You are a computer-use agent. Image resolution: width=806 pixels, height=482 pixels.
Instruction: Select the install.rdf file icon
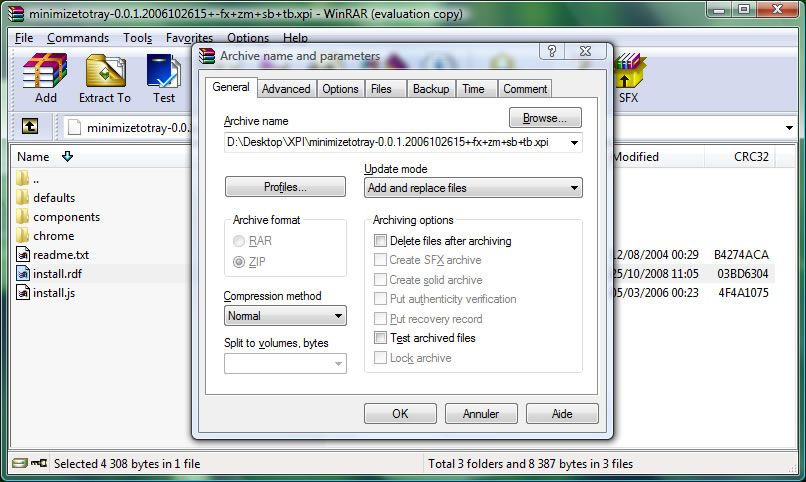(23, 273)
